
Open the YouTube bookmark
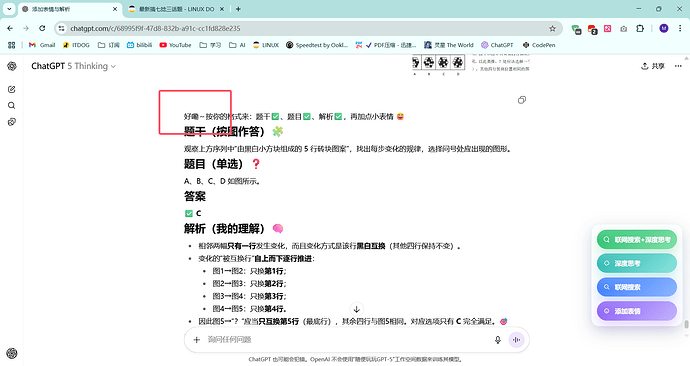(x=175, y=45)
